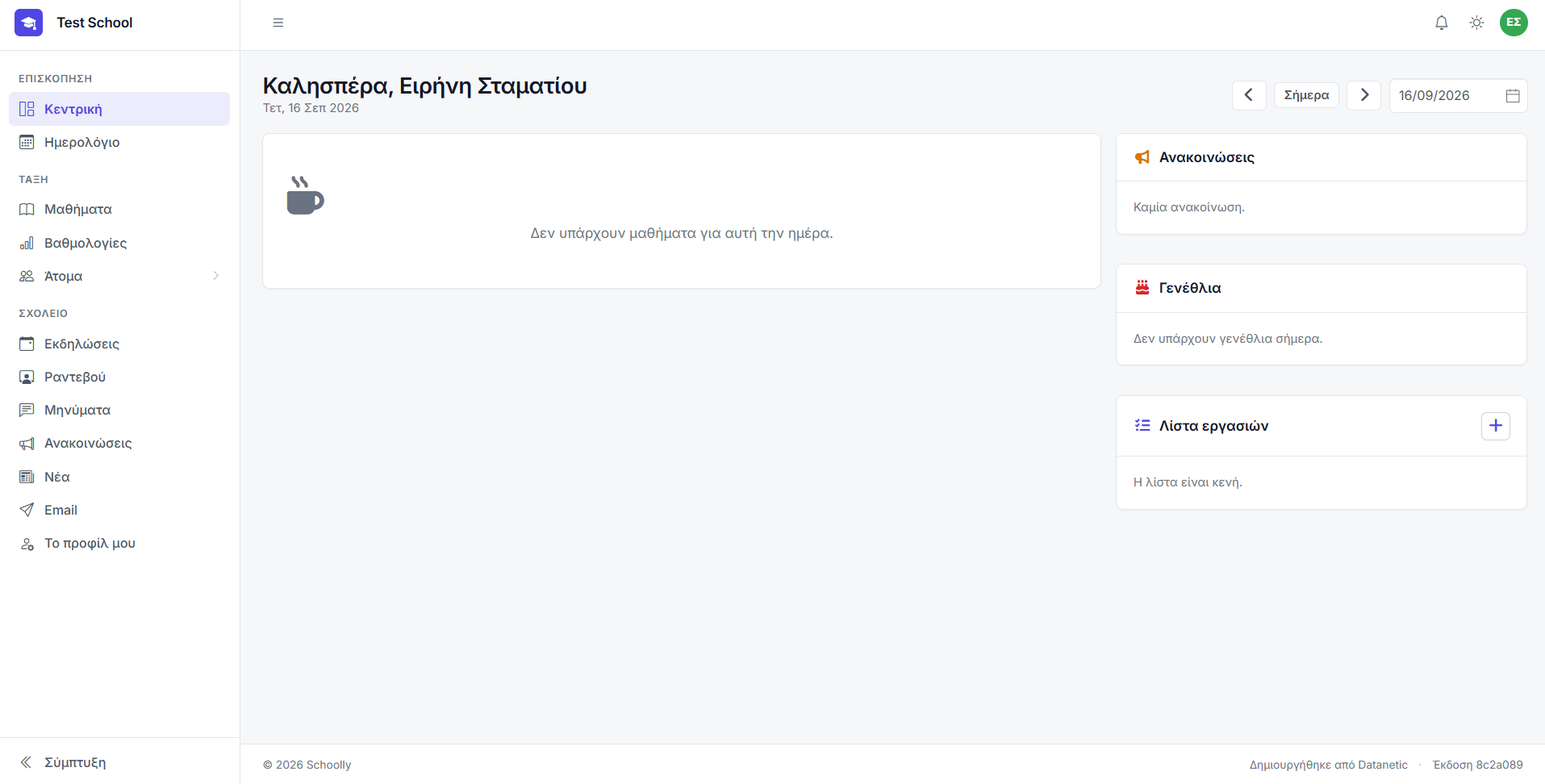The image size is (1545, 784).
Task: Click the 'Η λίστα είναι κενή.' text
Action: [1188, 482]
